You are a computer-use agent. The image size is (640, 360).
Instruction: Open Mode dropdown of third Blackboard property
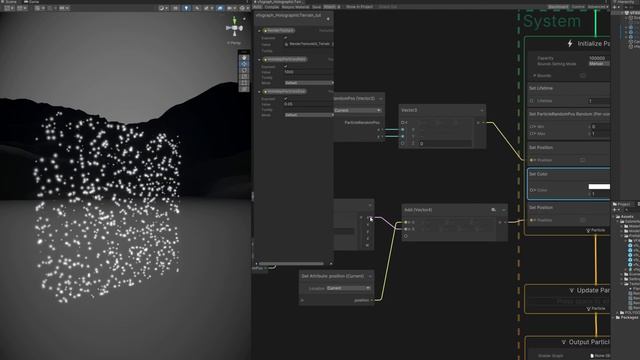click(309, 115)
